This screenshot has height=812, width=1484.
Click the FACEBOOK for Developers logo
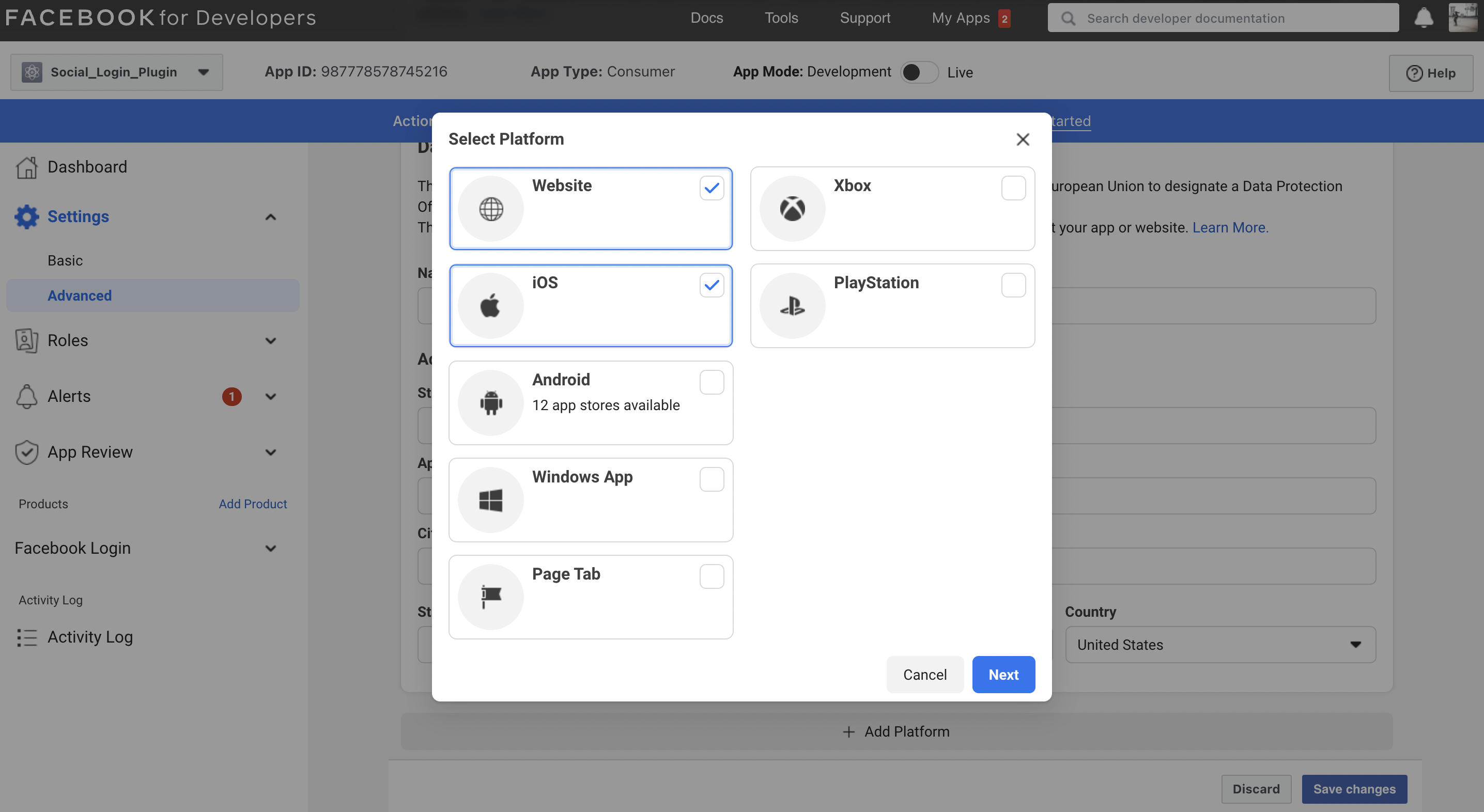point(161,18)
